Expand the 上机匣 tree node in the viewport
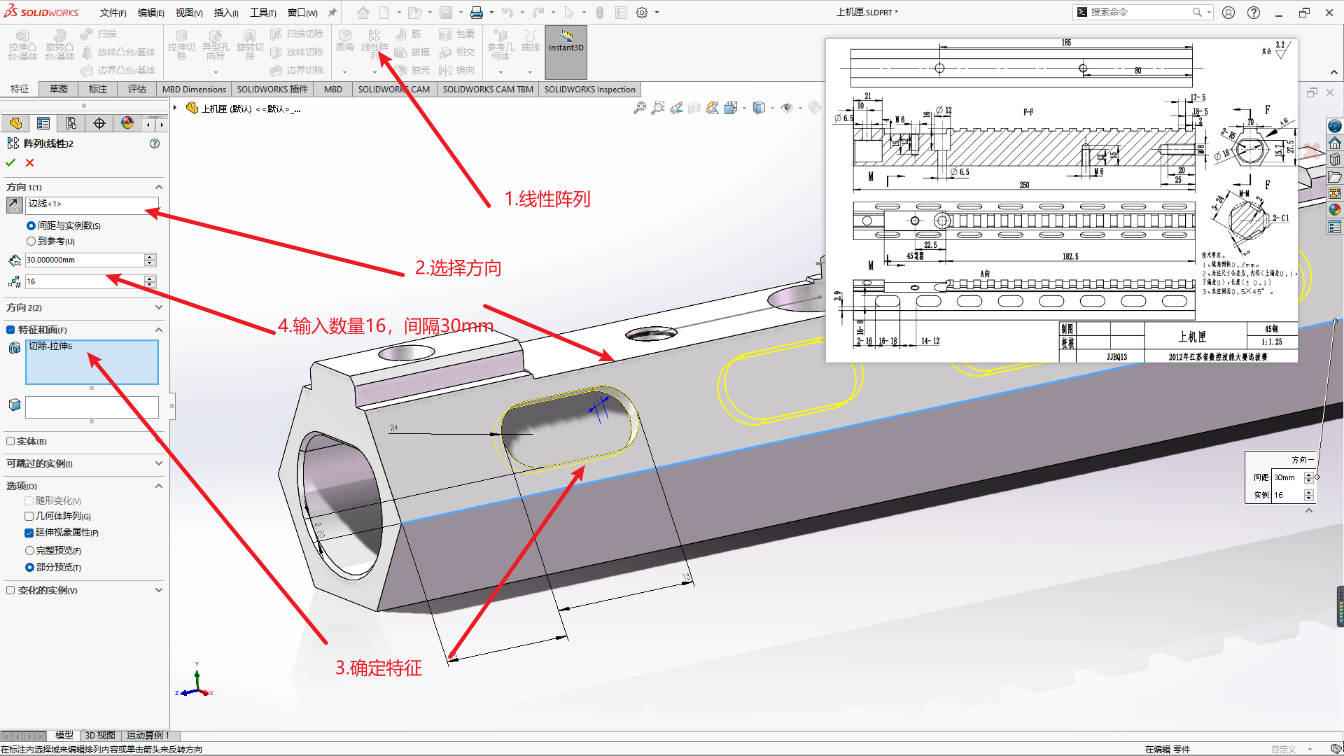This screenshot has height=756, width=1344. tap(176, 108)
